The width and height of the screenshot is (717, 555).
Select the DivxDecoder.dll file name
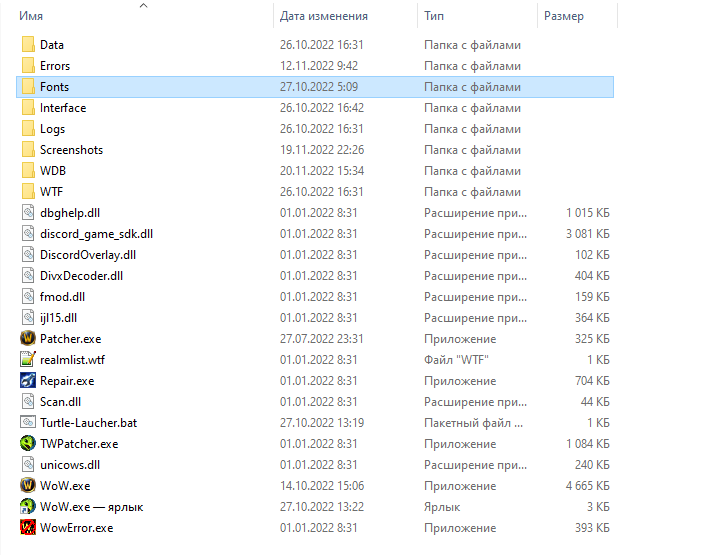[81, 276]
